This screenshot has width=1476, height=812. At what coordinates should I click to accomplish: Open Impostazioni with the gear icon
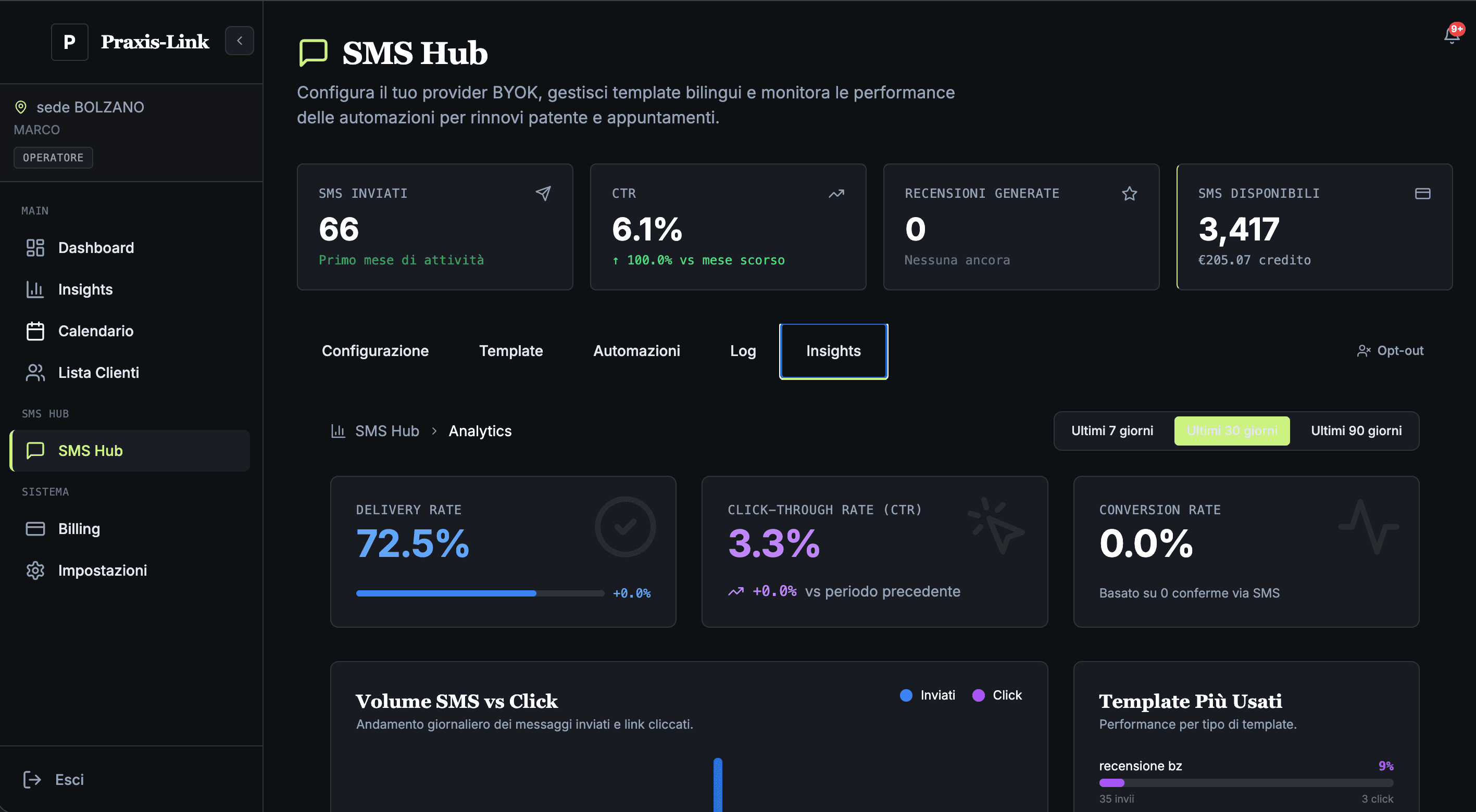click(35, 570)
